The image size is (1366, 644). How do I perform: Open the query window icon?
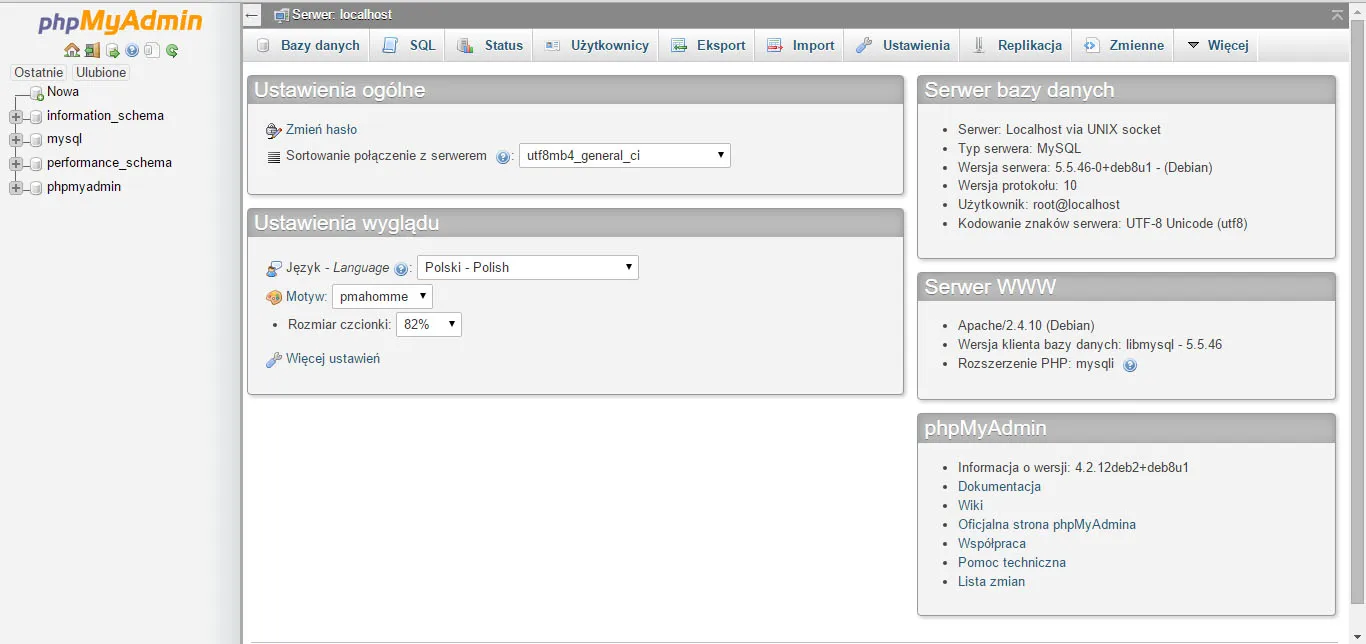pos(113,50)
